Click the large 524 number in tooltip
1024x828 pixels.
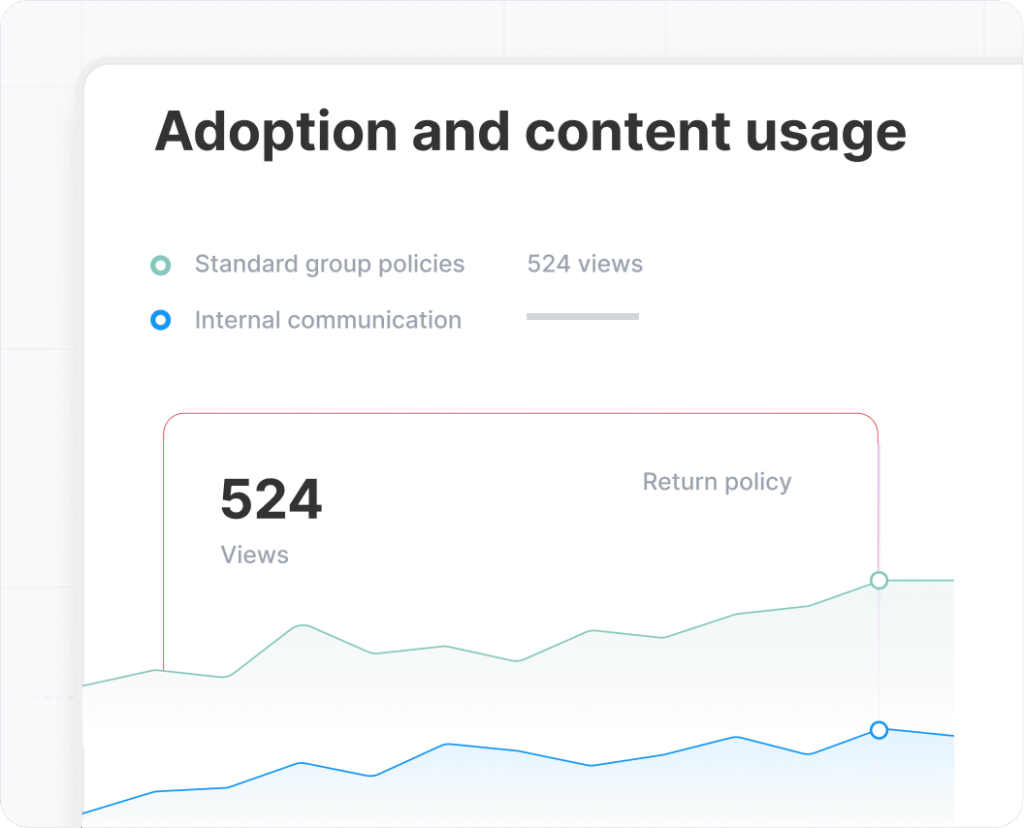click(x=271, y=500)
